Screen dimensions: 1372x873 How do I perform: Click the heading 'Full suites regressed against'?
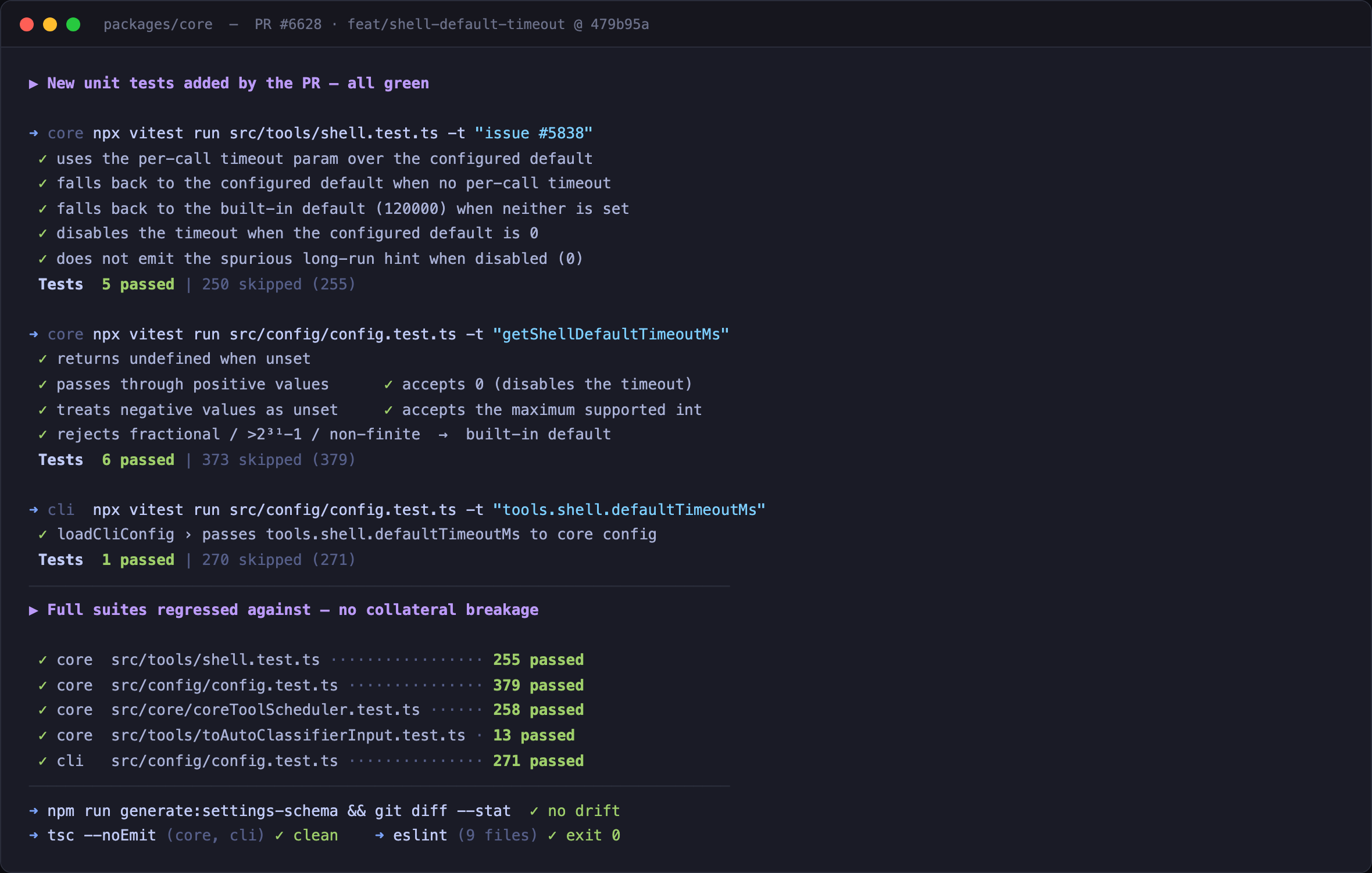click(179, 610)
